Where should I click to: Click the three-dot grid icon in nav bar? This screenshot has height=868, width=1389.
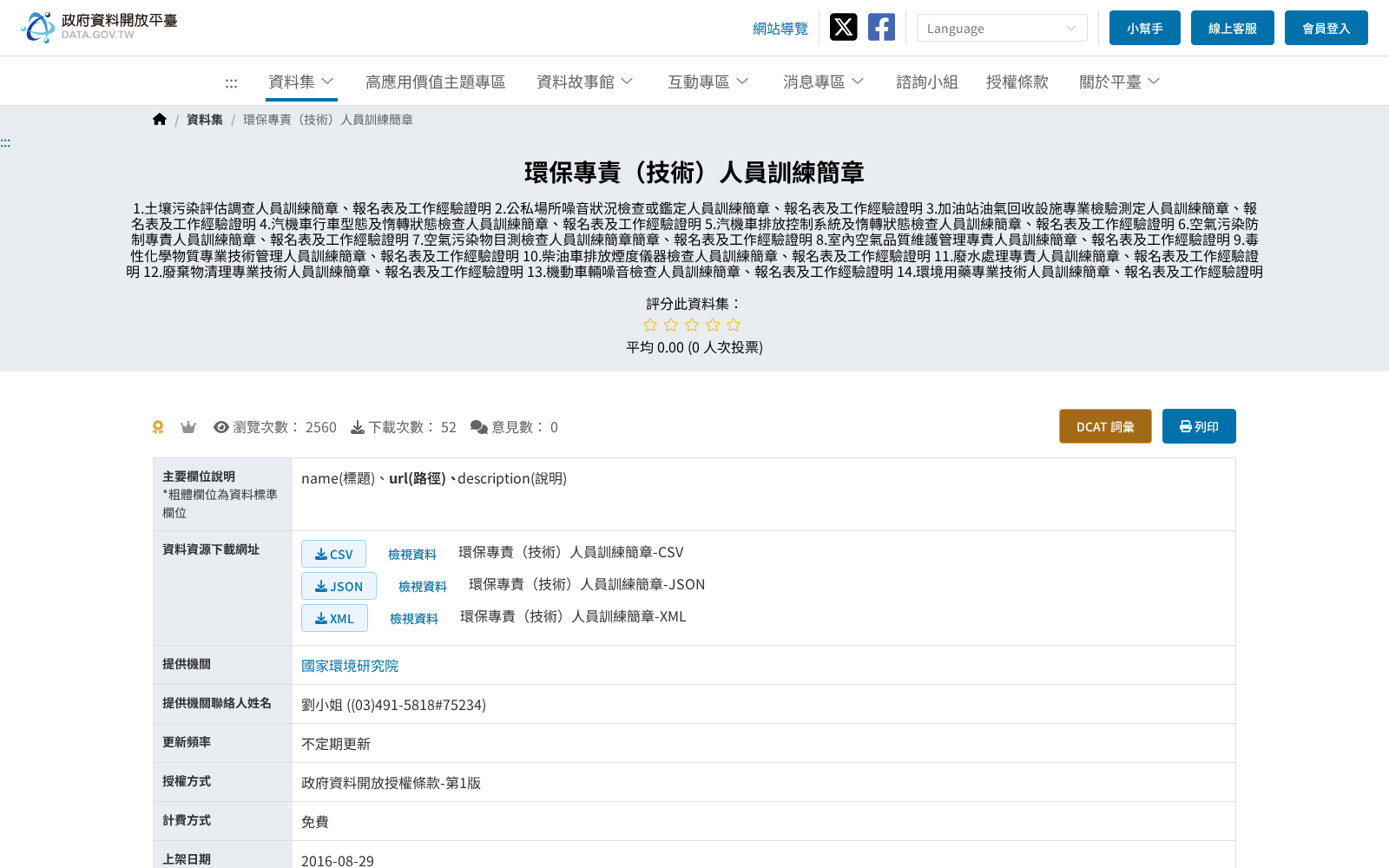(x=231, y=82)
